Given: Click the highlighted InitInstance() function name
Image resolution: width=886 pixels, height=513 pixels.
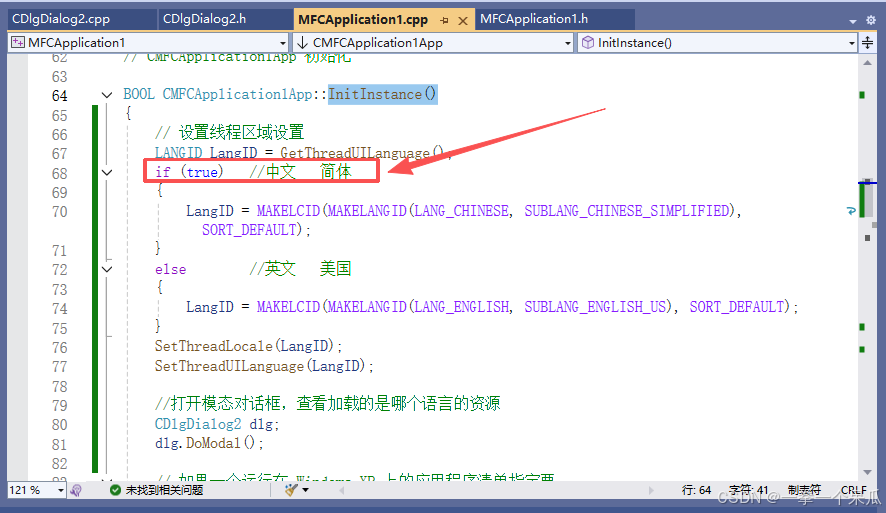Looking at the screenshot, I should pos(383,94).
